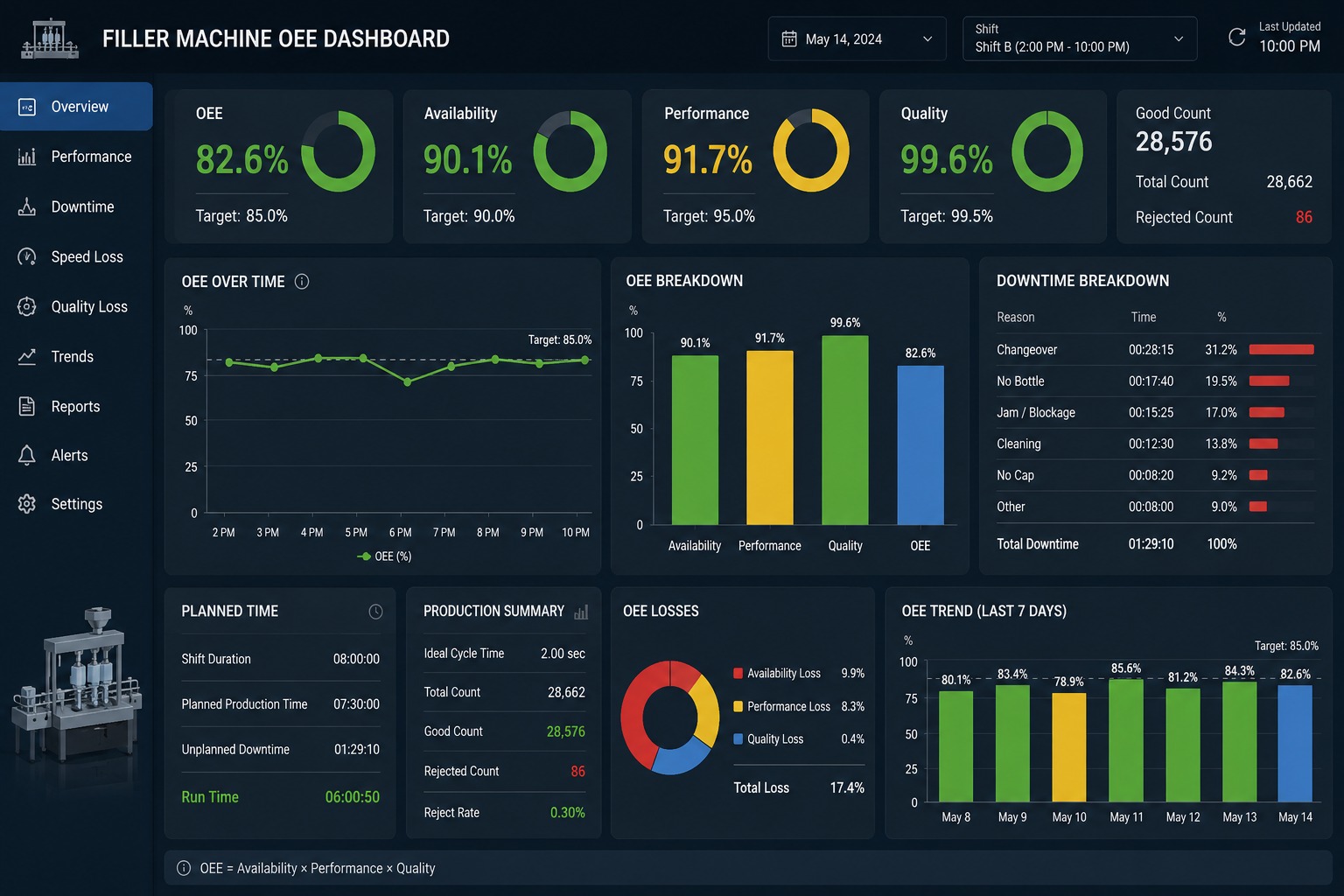Click the yellow May 10 trend bar
The height and width of the screenshot is (896, 1344).
(x=1068, y=747)
